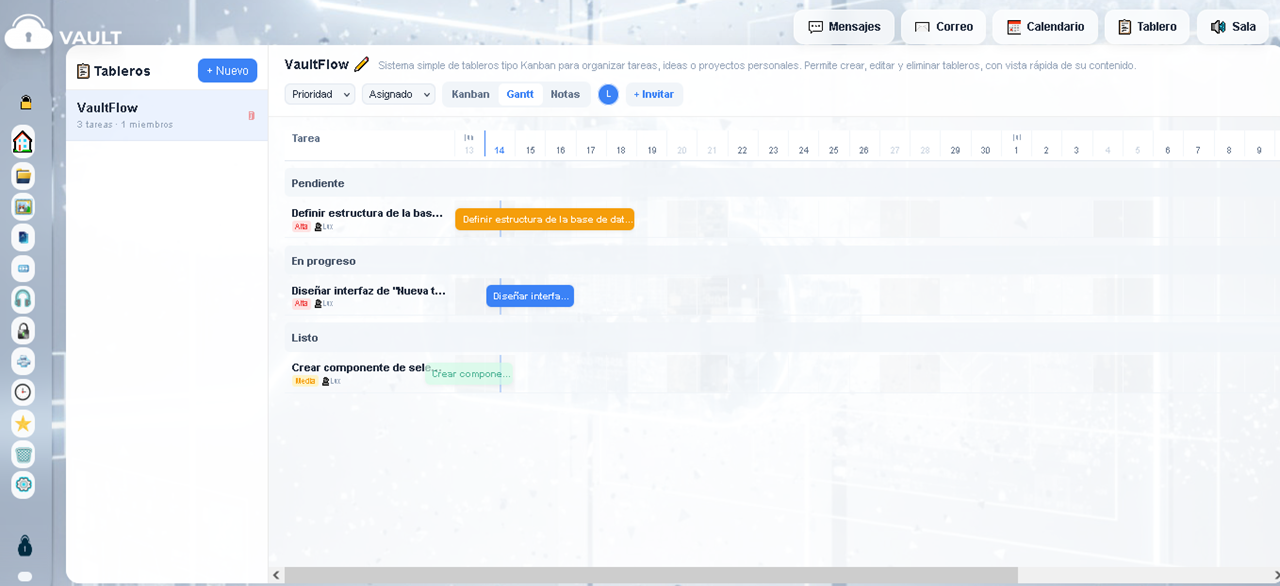Click task name 'Diseñar interfaz de "Nueva t...'
Screen dimensions: 1280x586
coord(368,291)
